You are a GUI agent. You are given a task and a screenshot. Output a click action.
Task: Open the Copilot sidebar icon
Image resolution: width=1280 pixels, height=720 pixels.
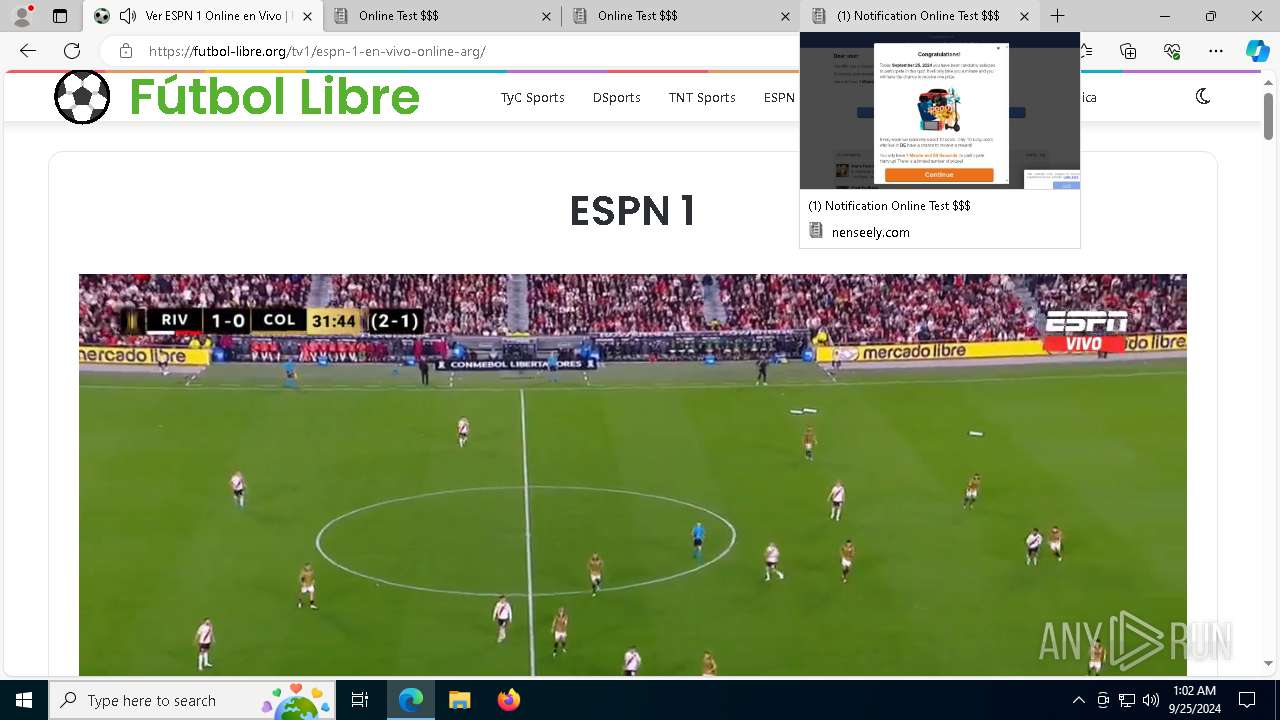pos(1257,51)
